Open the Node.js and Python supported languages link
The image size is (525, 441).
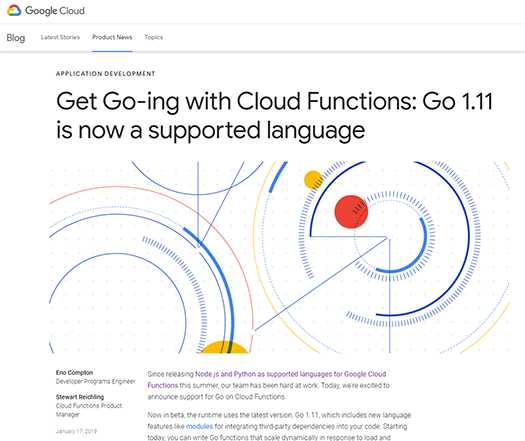pos(267,379)
